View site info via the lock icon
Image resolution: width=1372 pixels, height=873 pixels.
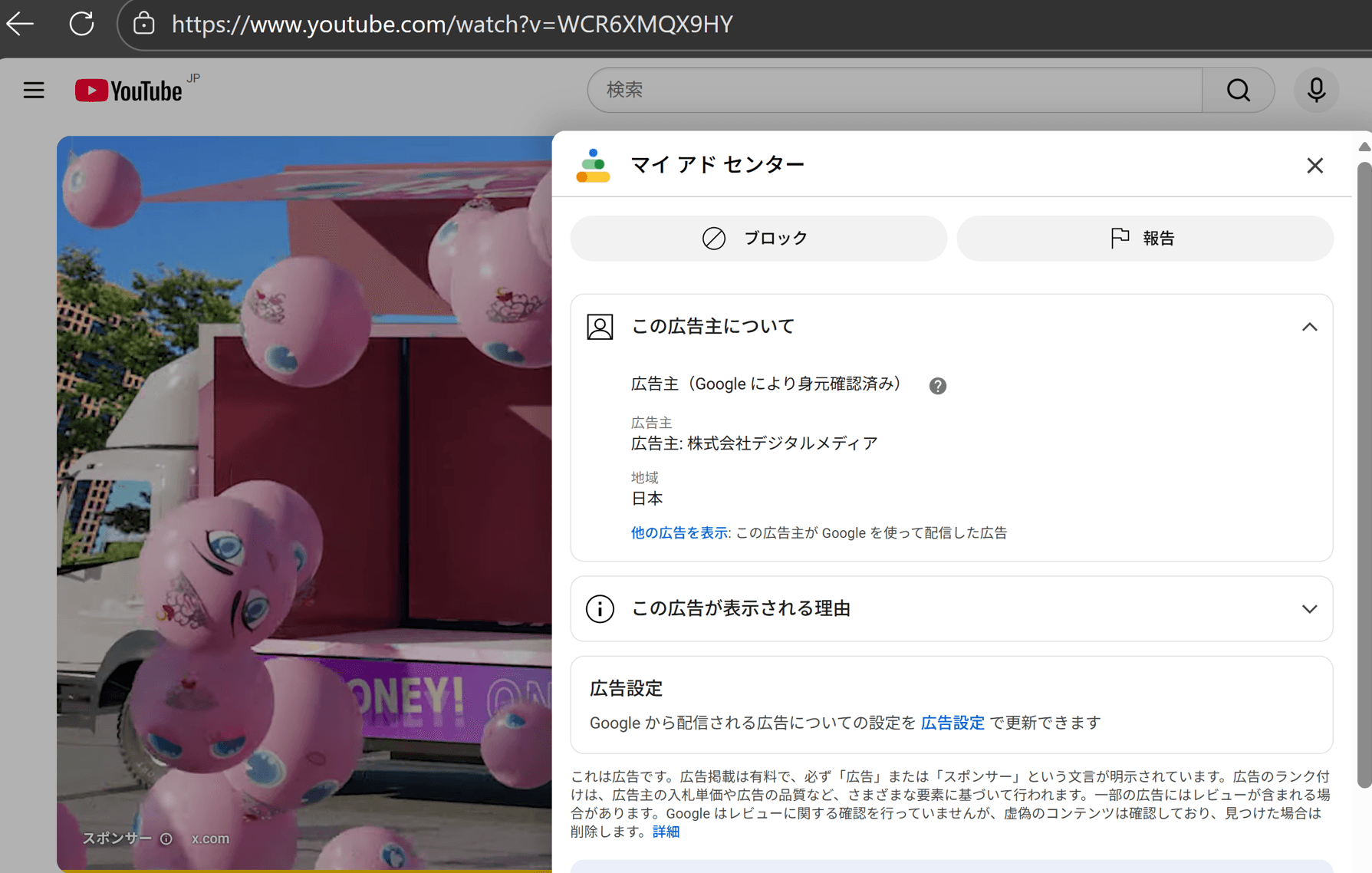[143, 24]
